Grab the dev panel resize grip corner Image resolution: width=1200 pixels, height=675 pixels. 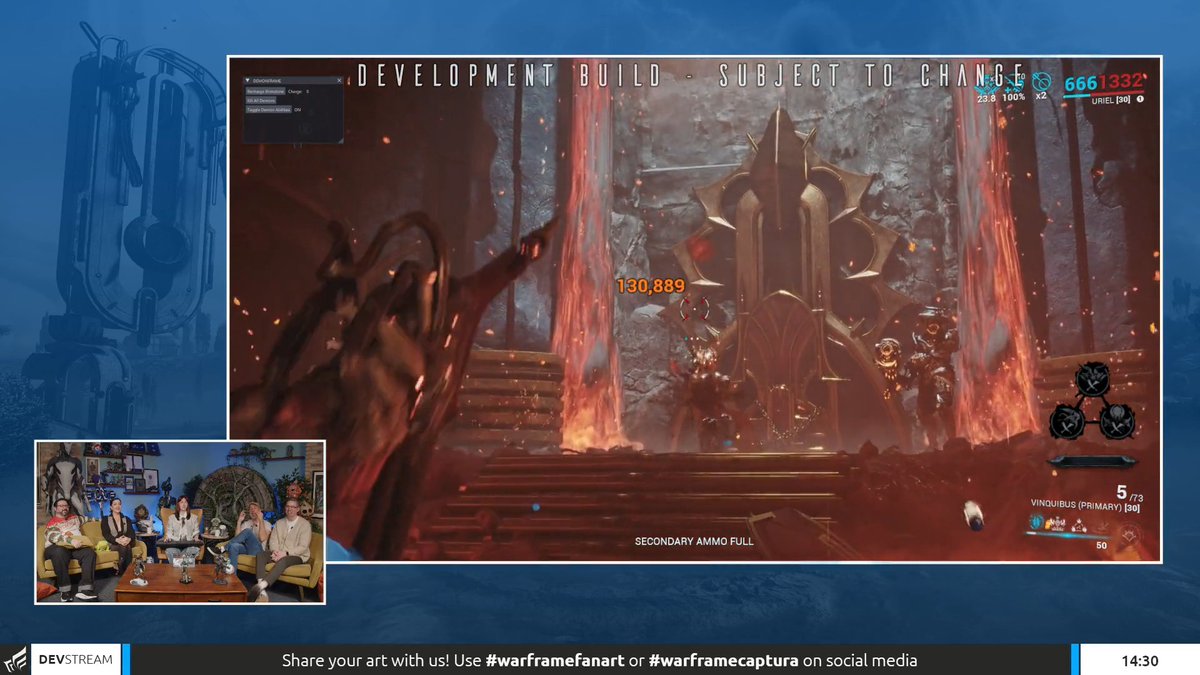click(x=340, y=140)
